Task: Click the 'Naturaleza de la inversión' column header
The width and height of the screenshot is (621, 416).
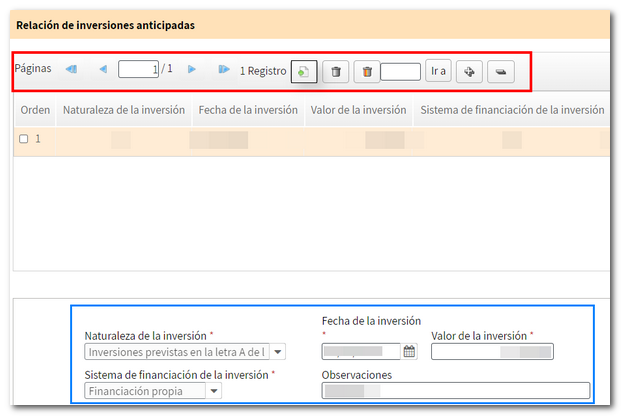Action: point(122,110)
